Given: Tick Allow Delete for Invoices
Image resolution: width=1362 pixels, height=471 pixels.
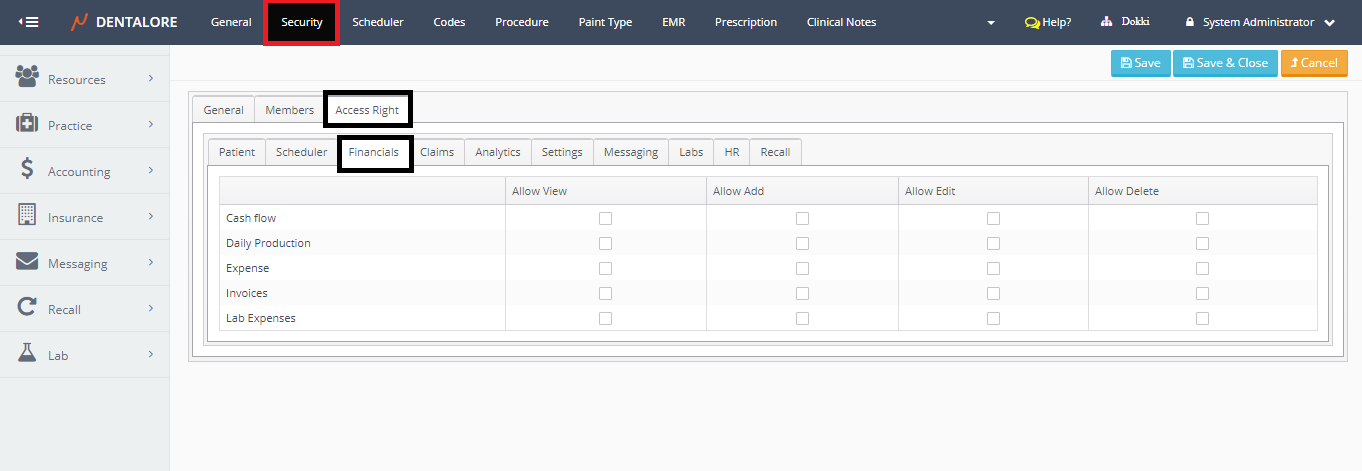Looking at the screenshot, I should tap(1202, 293).
